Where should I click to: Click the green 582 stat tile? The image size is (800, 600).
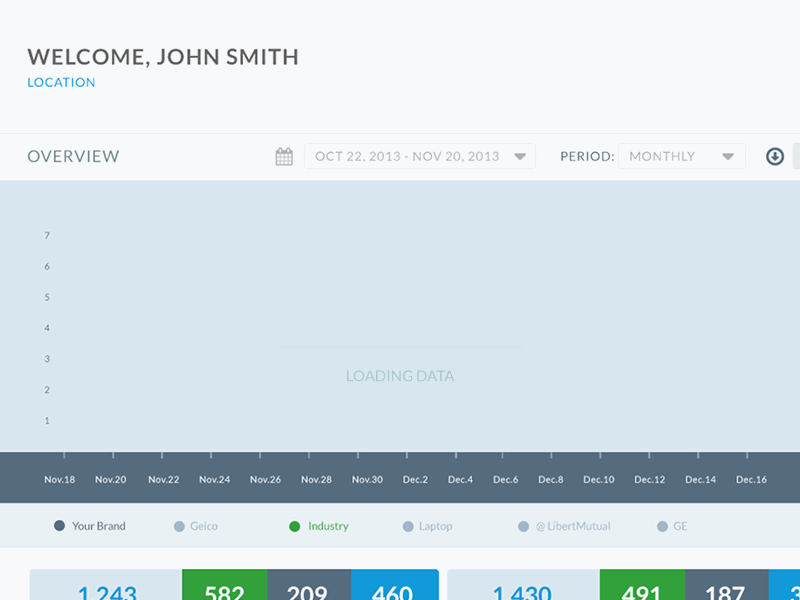(224, 585)
